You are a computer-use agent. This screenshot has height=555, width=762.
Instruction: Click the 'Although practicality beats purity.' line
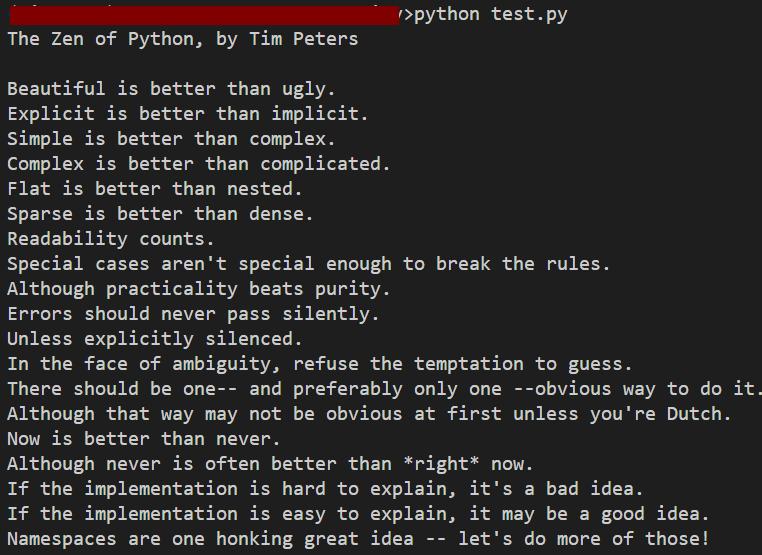pos(199,289)
